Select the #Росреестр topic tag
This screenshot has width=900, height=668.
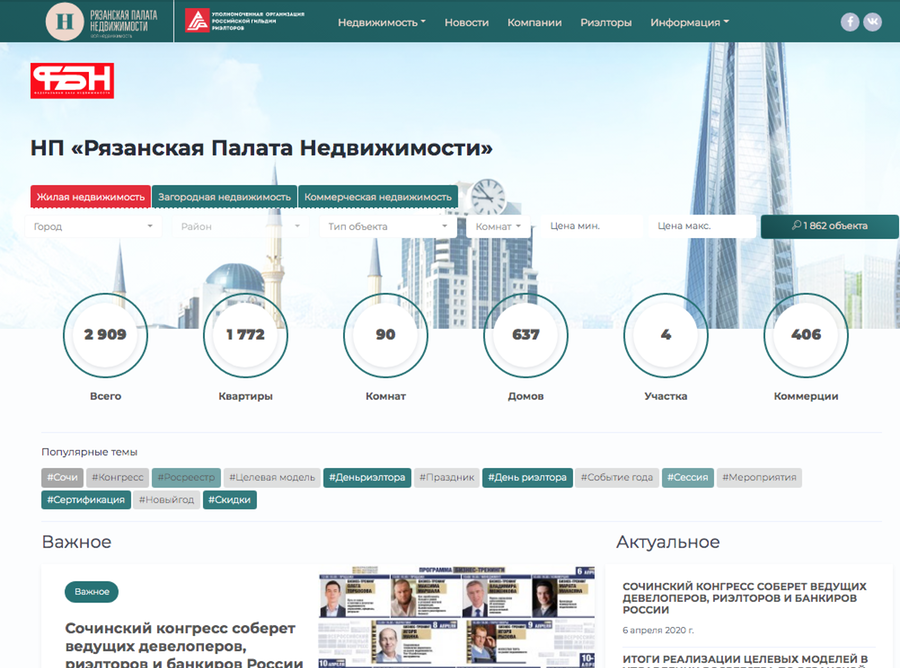coord(186,477)
